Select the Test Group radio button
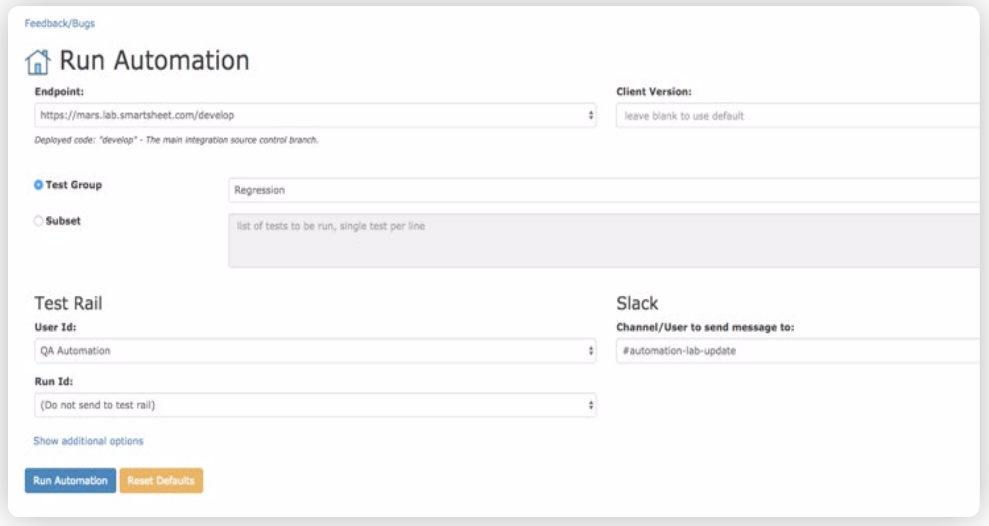The image size is (989, 526). [39, 185]
